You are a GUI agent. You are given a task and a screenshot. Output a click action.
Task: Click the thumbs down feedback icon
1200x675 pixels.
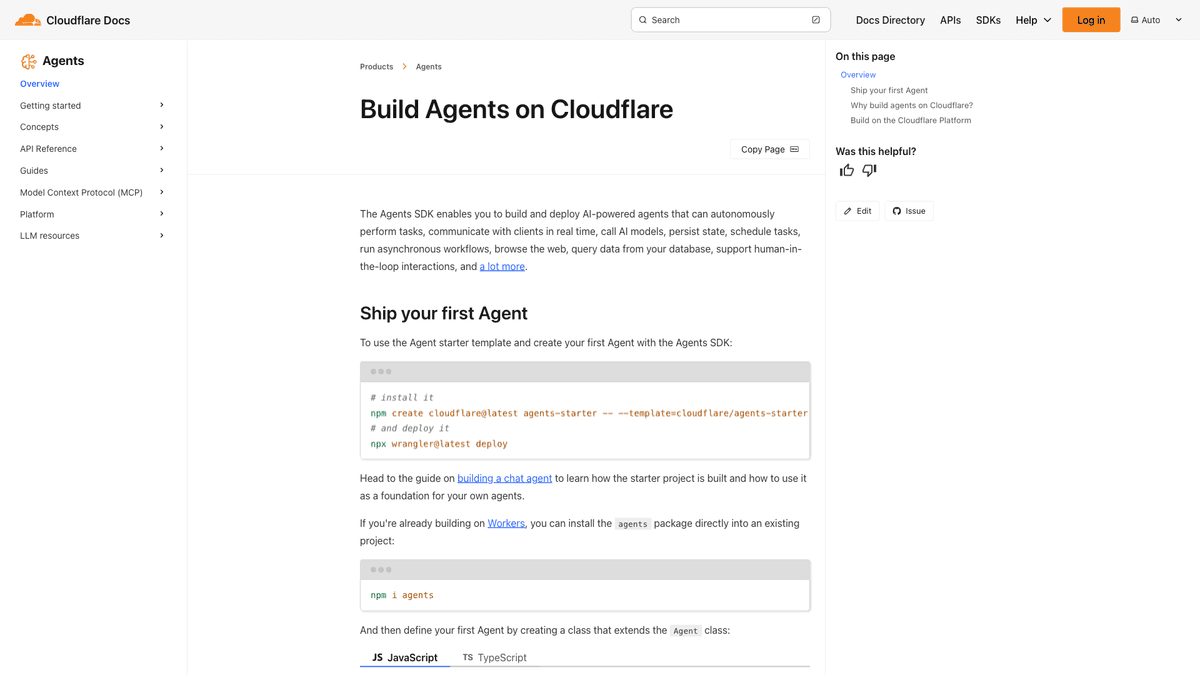click(x=869, y=171)
